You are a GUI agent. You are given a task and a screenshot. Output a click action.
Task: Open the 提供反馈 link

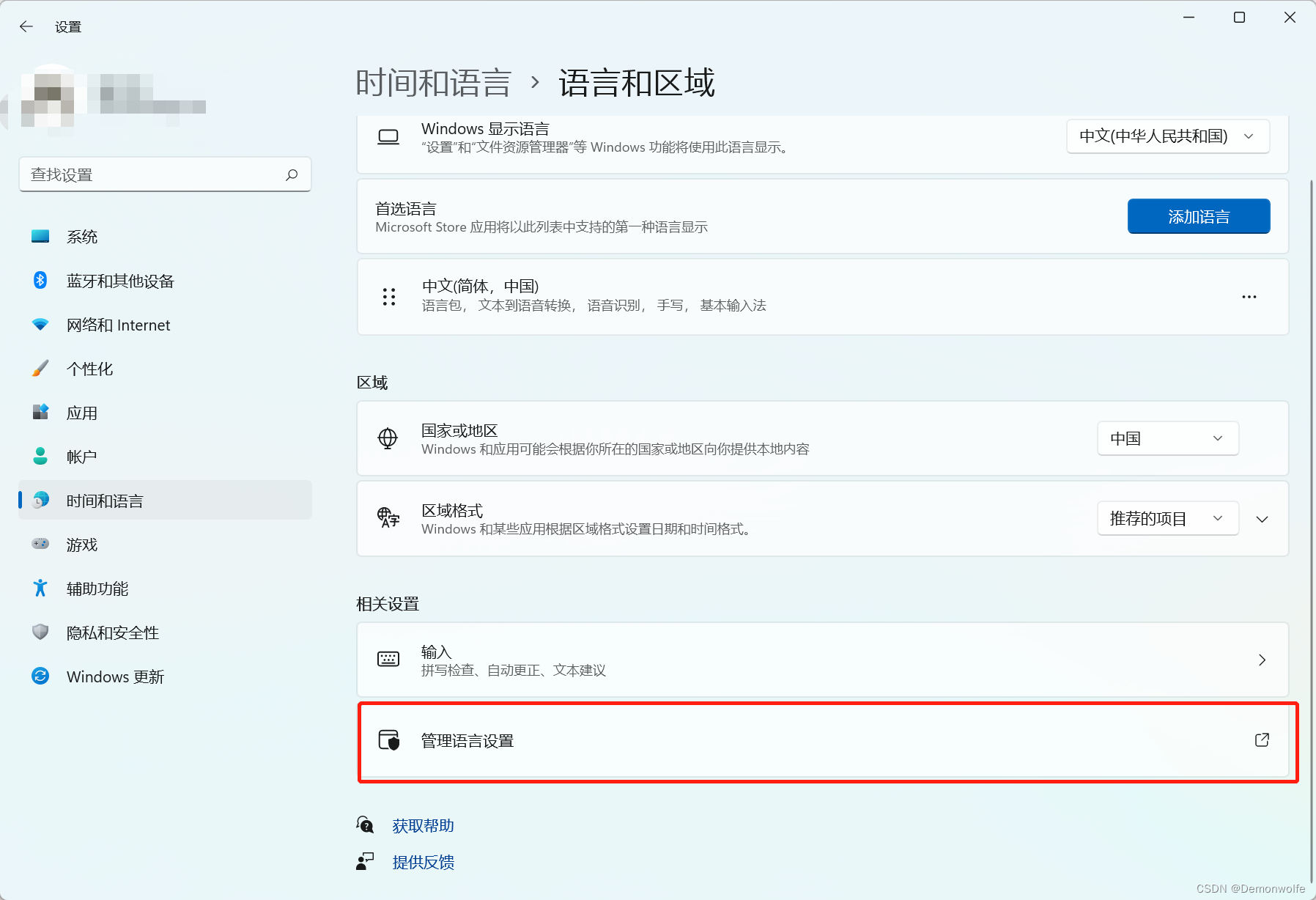tap(423, 862)
